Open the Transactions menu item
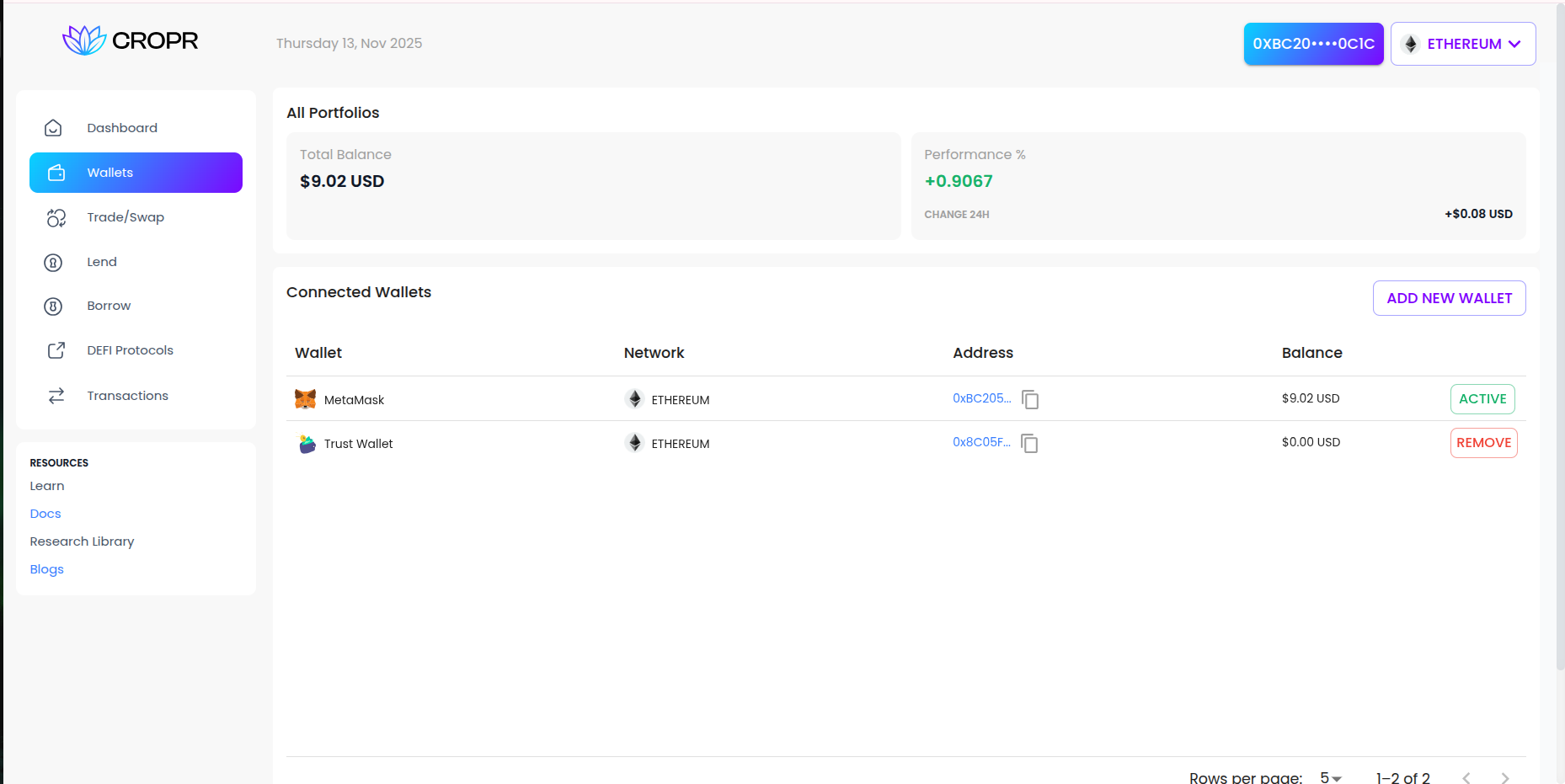The height and width of the screenshot is (784, 1565). (127, 396)
